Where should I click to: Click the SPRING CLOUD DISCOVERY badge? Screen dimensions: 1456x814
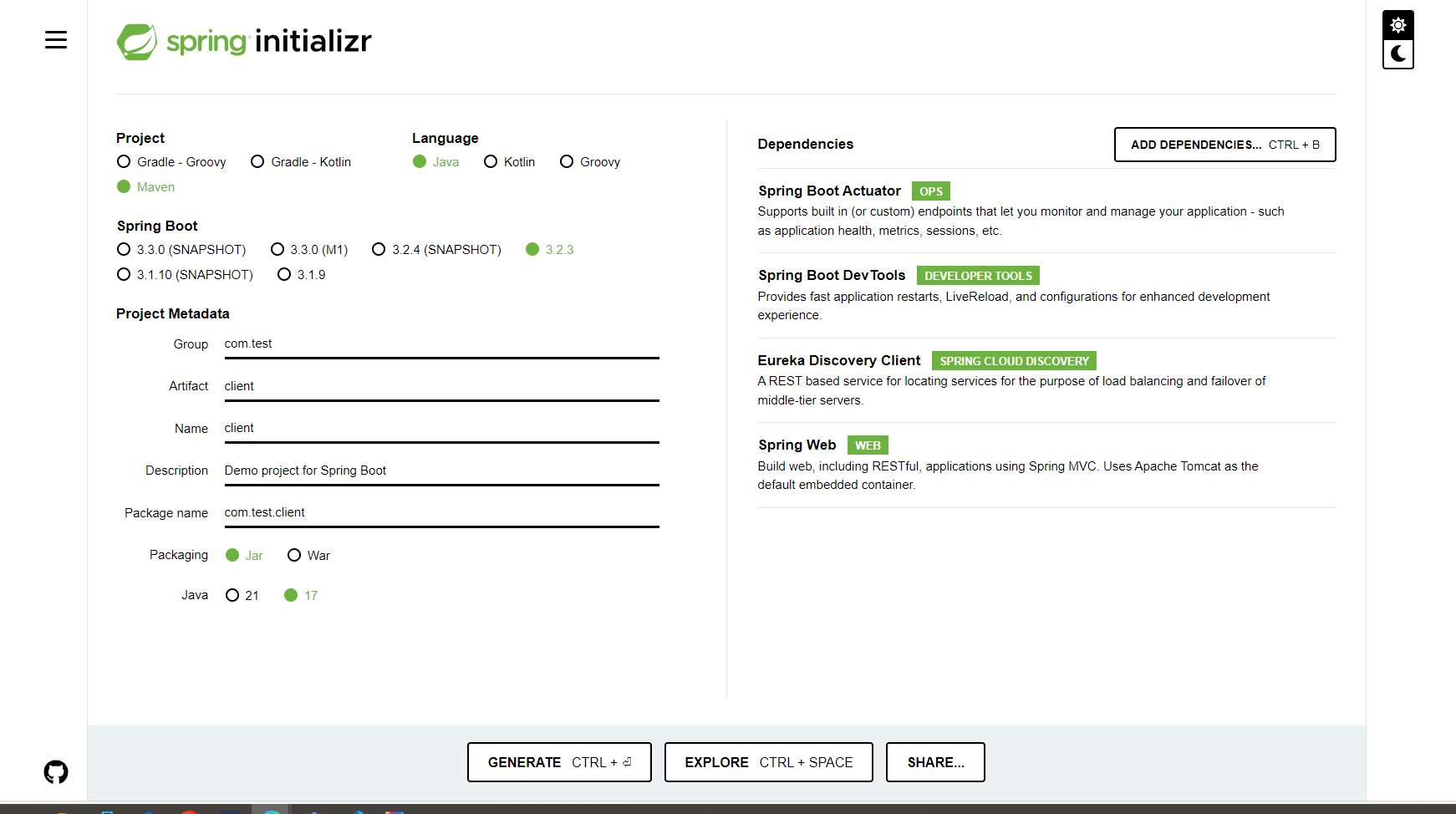[x=1014, y=361]
